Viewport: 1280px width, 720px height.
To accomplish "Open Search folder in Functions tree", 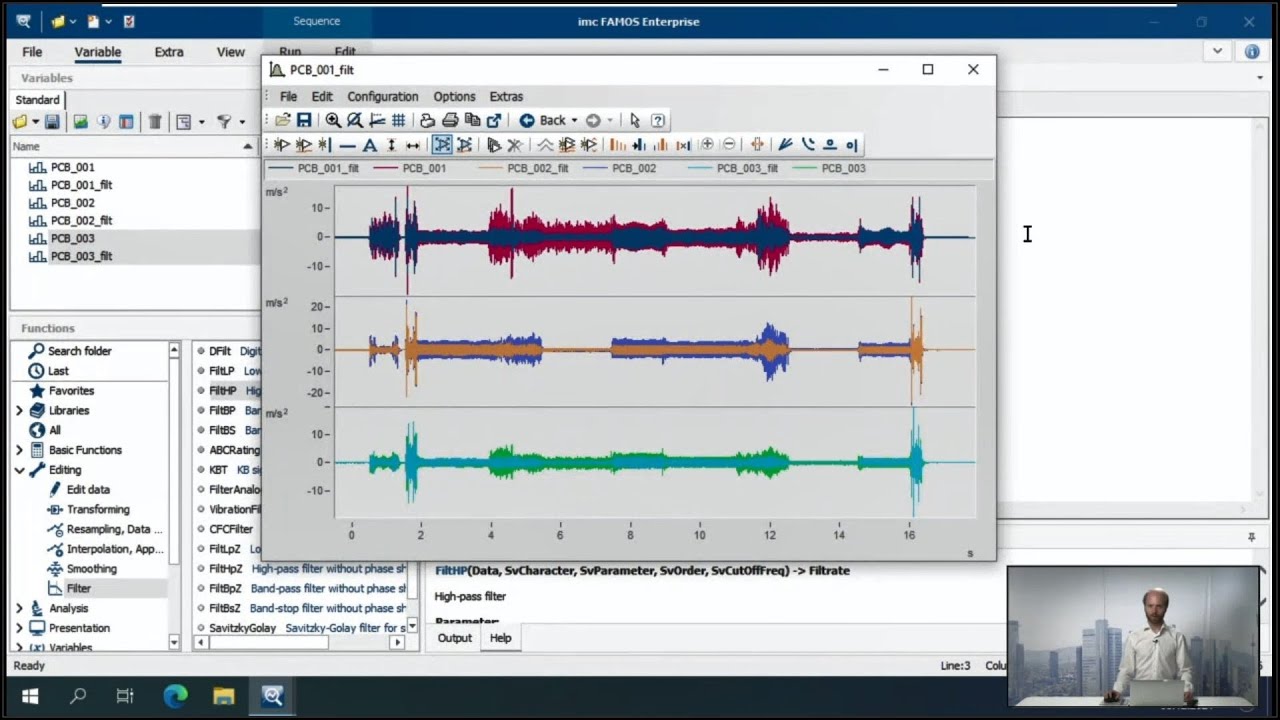I will 79,351.
